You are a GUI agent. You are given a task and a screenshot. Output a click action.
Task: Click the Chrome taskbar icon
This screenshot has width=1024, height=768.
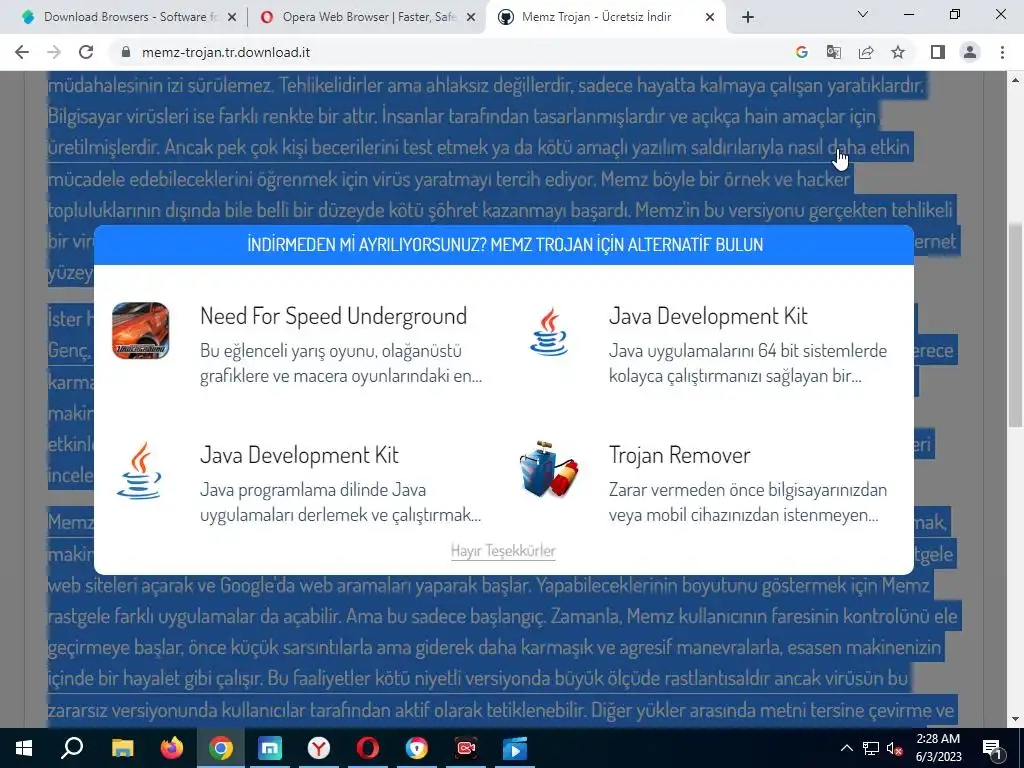(x=221, y=748)
